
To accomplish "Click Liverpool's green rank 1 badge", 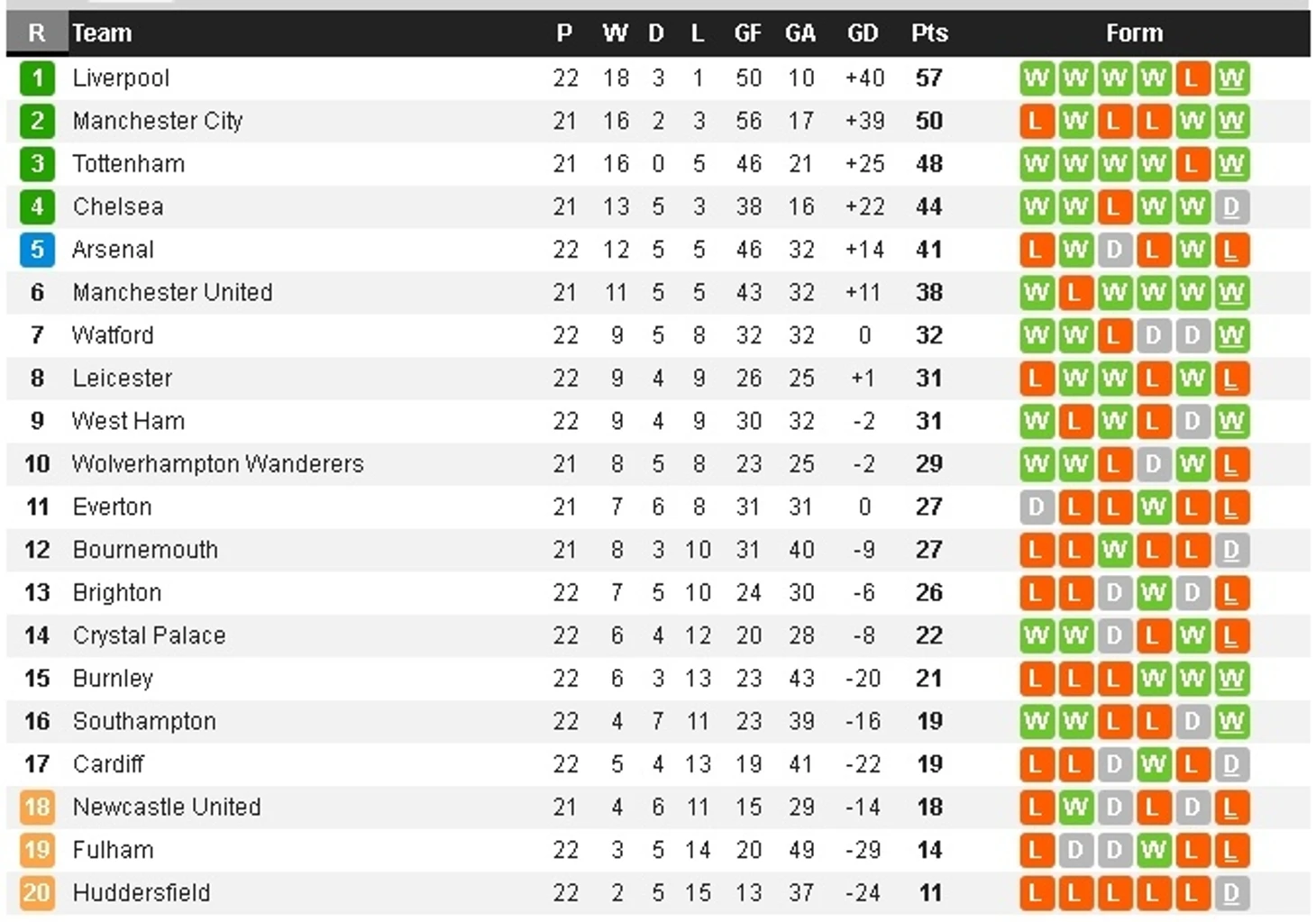I will pos(37,78).
